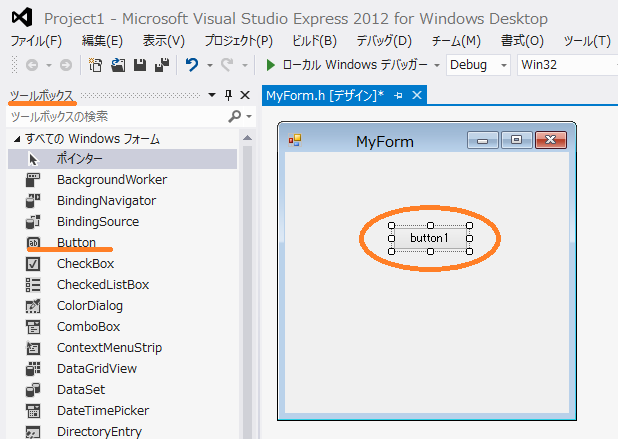Close the MyForm.h design tab
The image size is (618, 439).
pyautogui.click(x=417, y=95)
